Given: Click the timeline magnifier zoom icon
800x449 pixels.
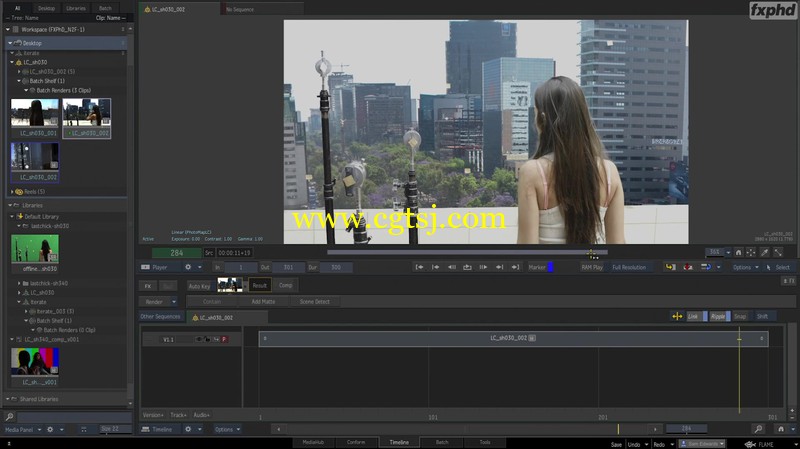Looking at the screenshot, I should tap(759, 429).
